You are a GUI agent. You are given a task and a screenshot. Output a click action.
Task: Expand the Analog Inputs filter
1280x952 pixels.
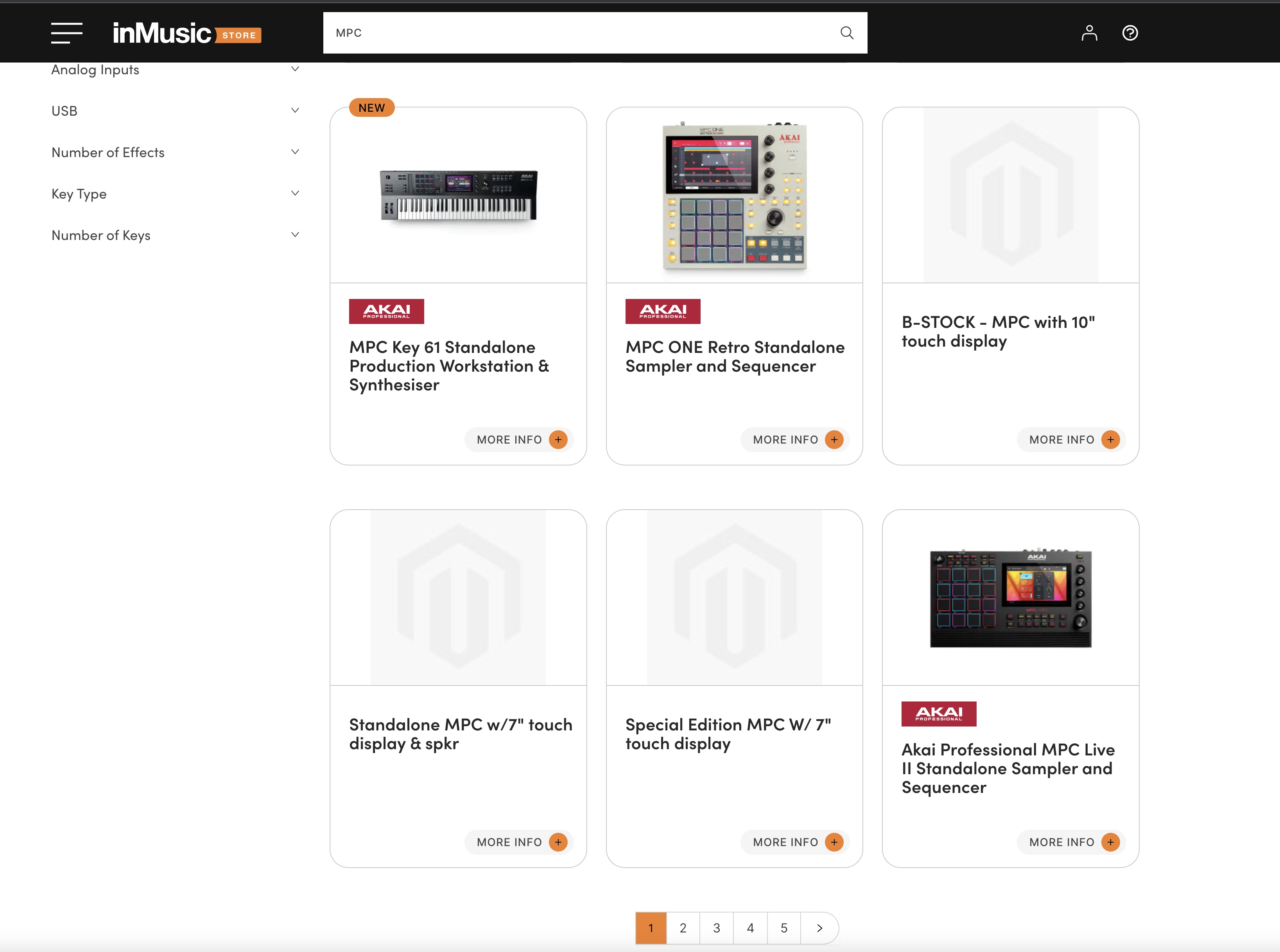point(295,69)
